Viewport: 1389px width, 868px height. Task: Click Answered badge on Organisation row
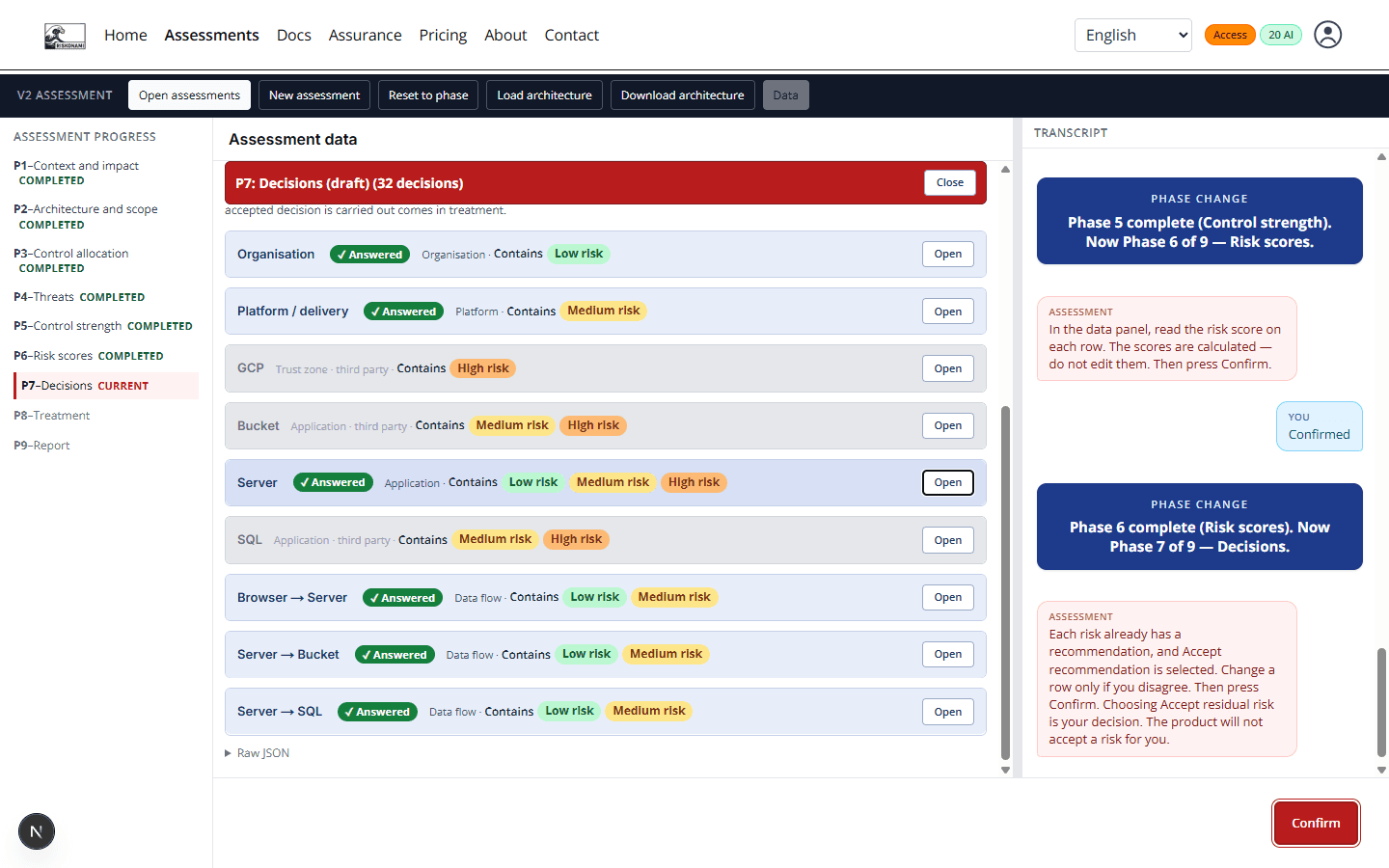point(369,255)
